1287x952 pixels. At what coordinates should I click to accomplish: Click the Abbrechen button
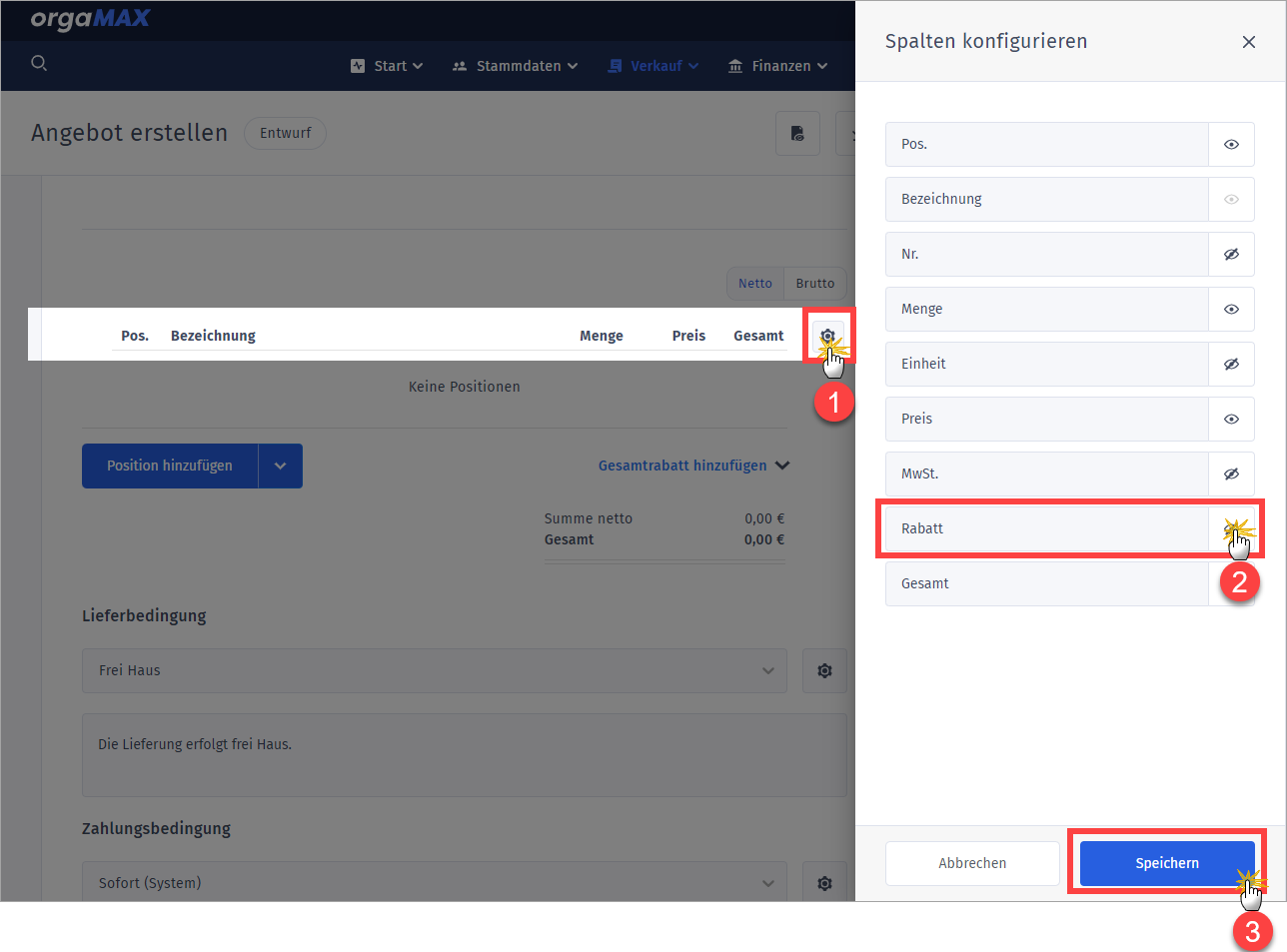[972, 863]
